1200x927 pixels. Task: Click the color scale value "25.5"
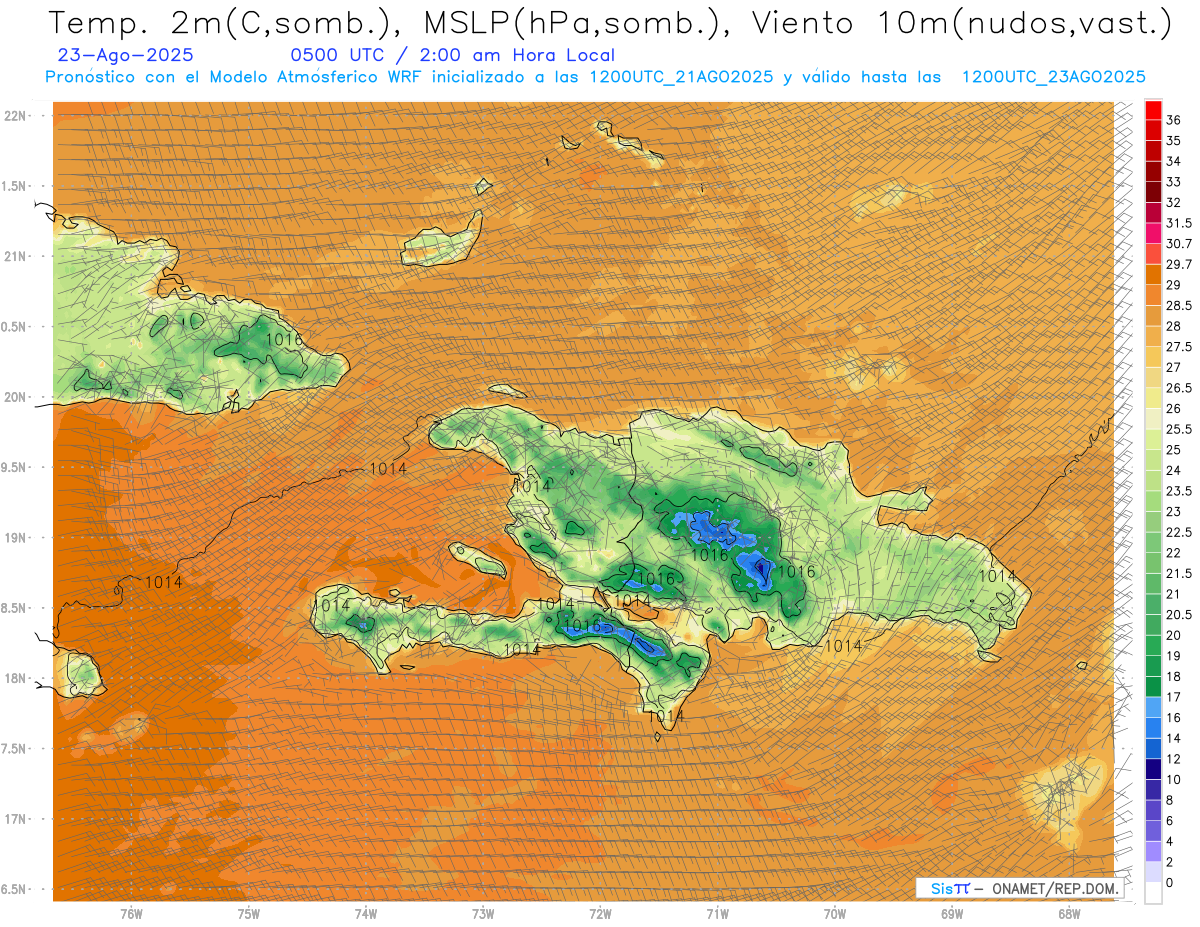1179,429
